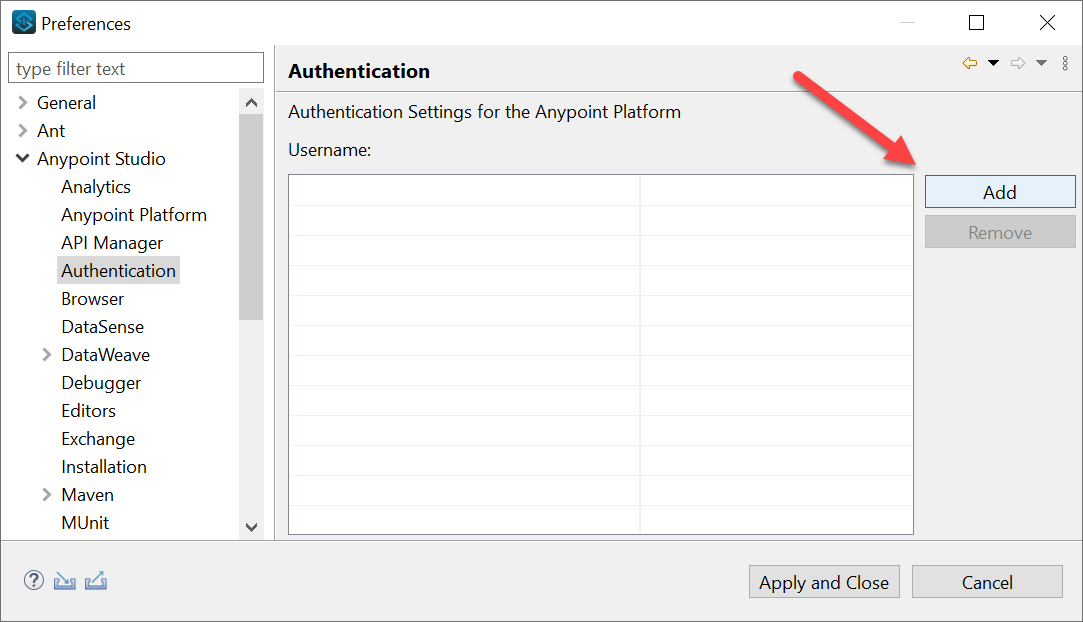The width and height of the screenshot is (1083, 622).
Task: Cancel the Preferences dialog
Action: click(987, 581)
